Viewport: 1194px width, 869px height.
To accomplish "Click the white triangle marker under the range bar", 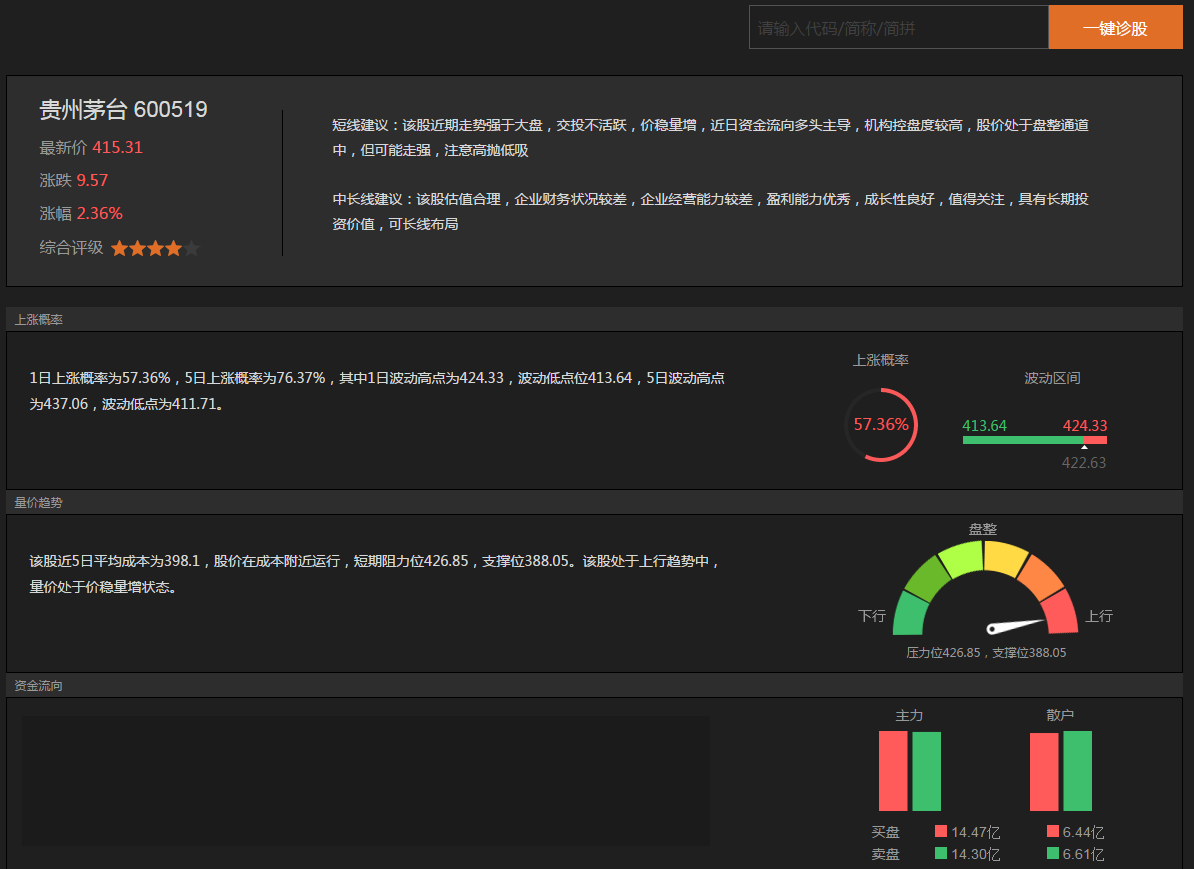I will (x=1084, y=447).
